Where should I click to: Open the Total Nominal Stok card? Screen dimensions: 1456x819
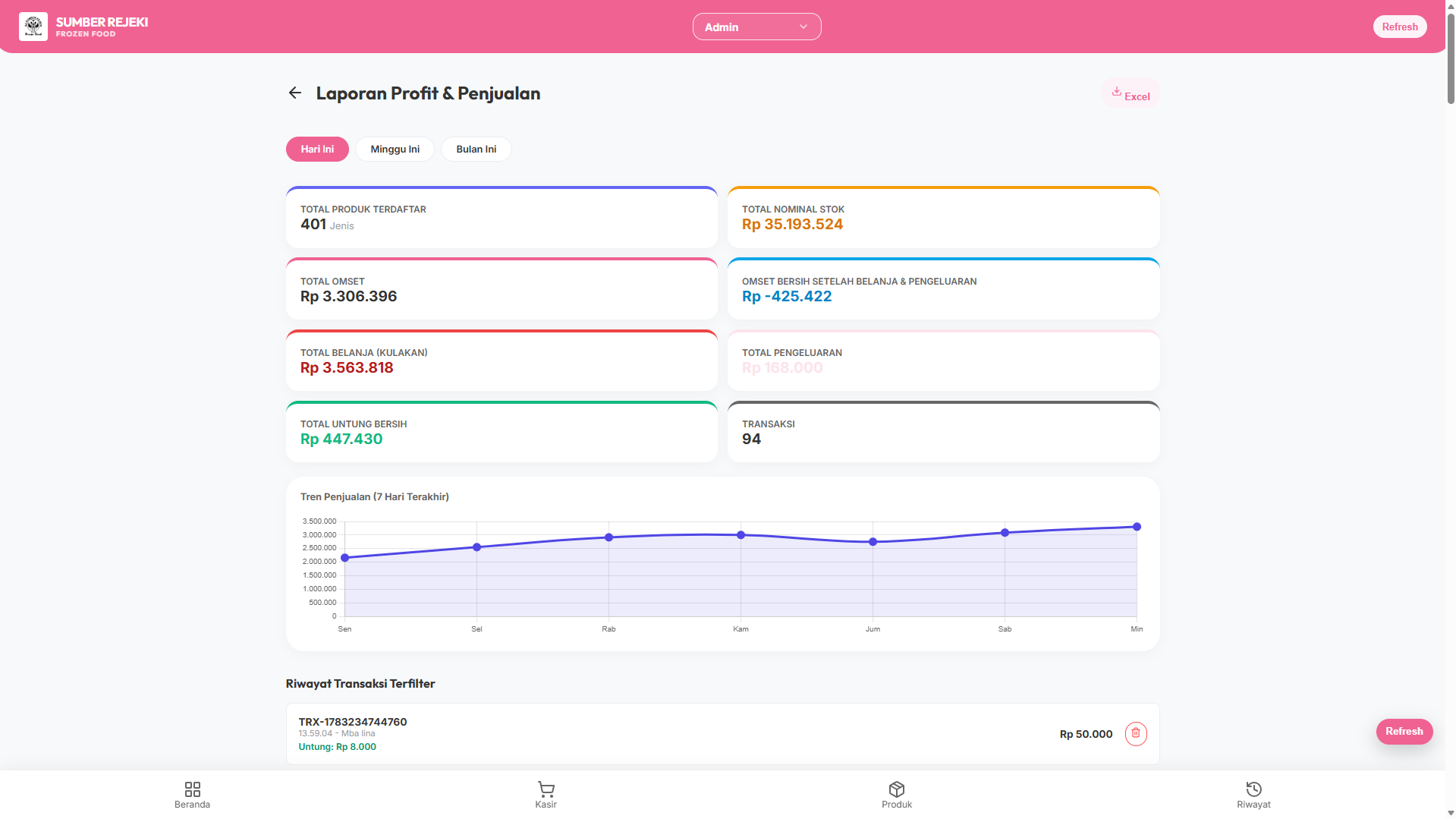(x=943, y=217)
